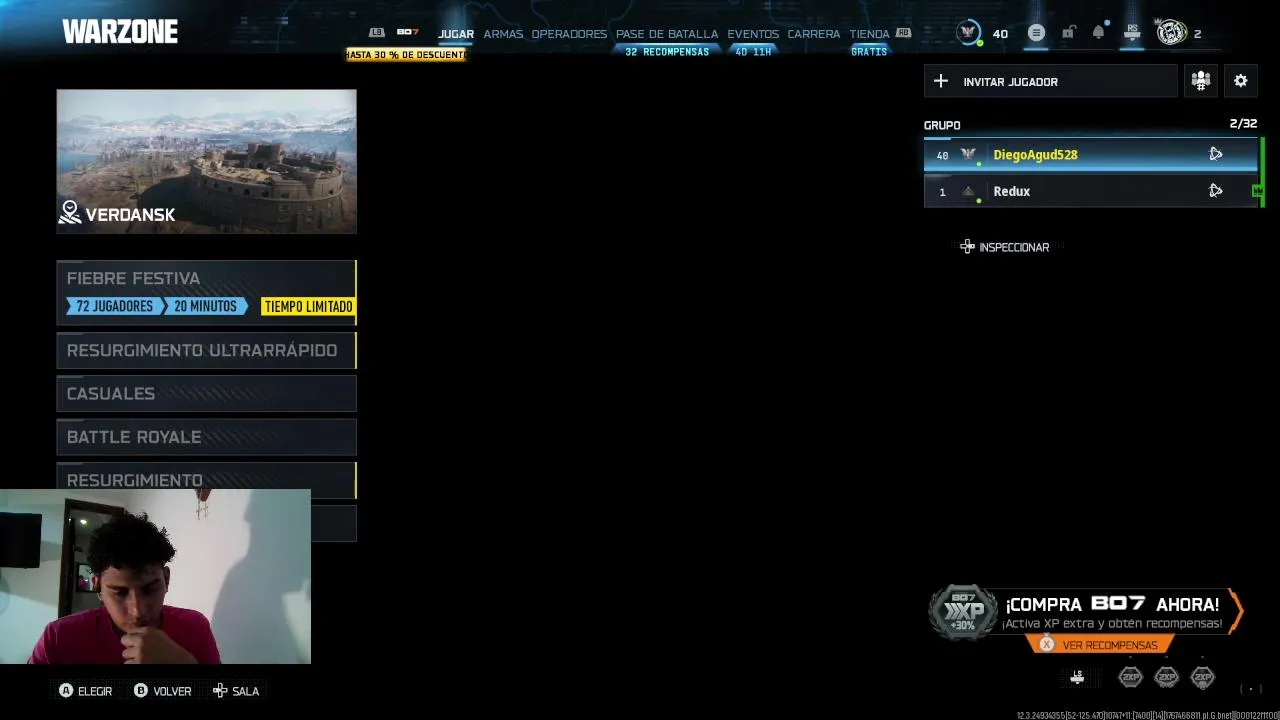Image resolution: width=1280 pixels, height=720 pixels.
Task: Click the rank icon beside Redux
Action: pyautogui.click(x=968, y=191)
